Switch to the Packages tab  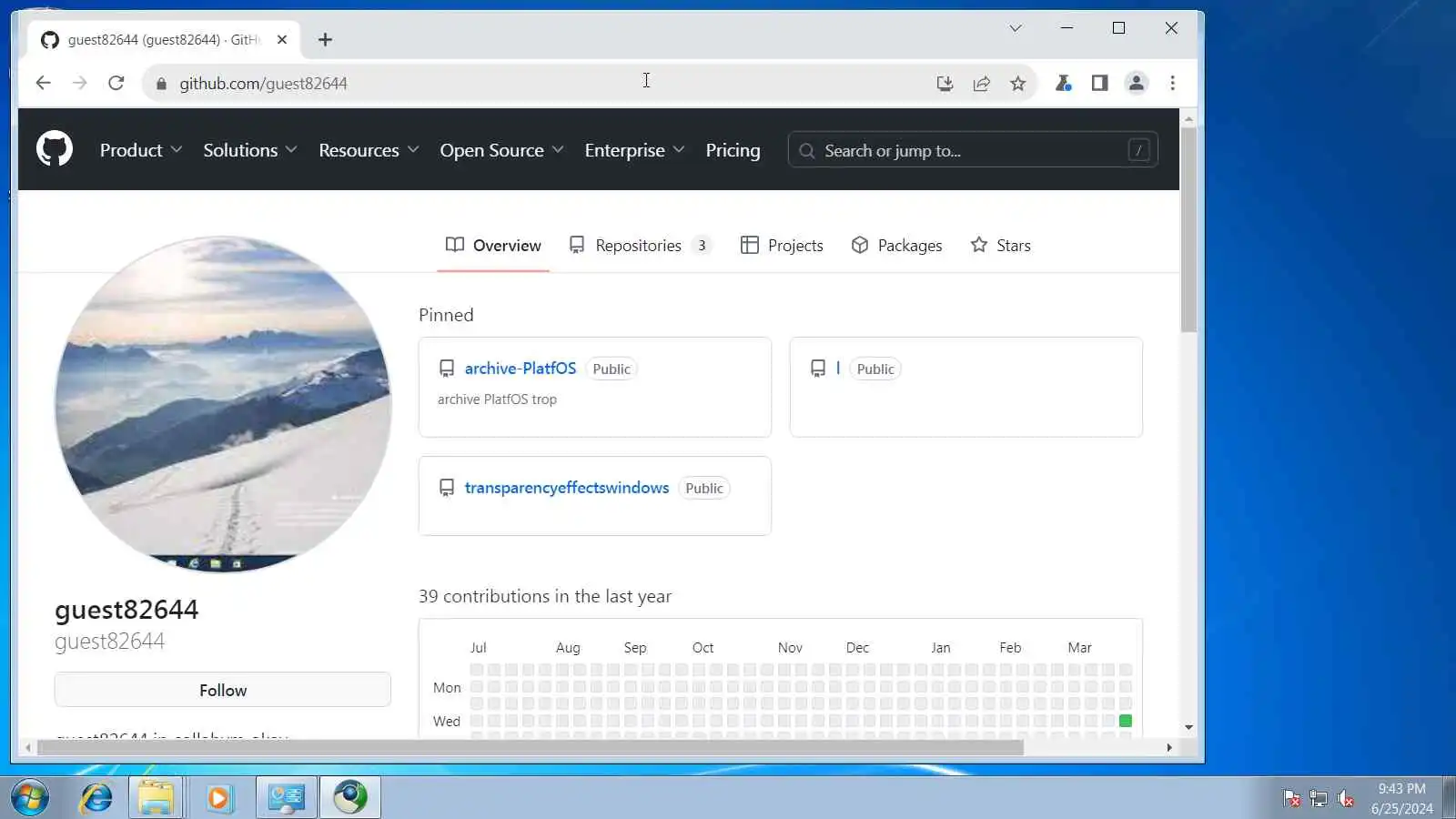896,245
